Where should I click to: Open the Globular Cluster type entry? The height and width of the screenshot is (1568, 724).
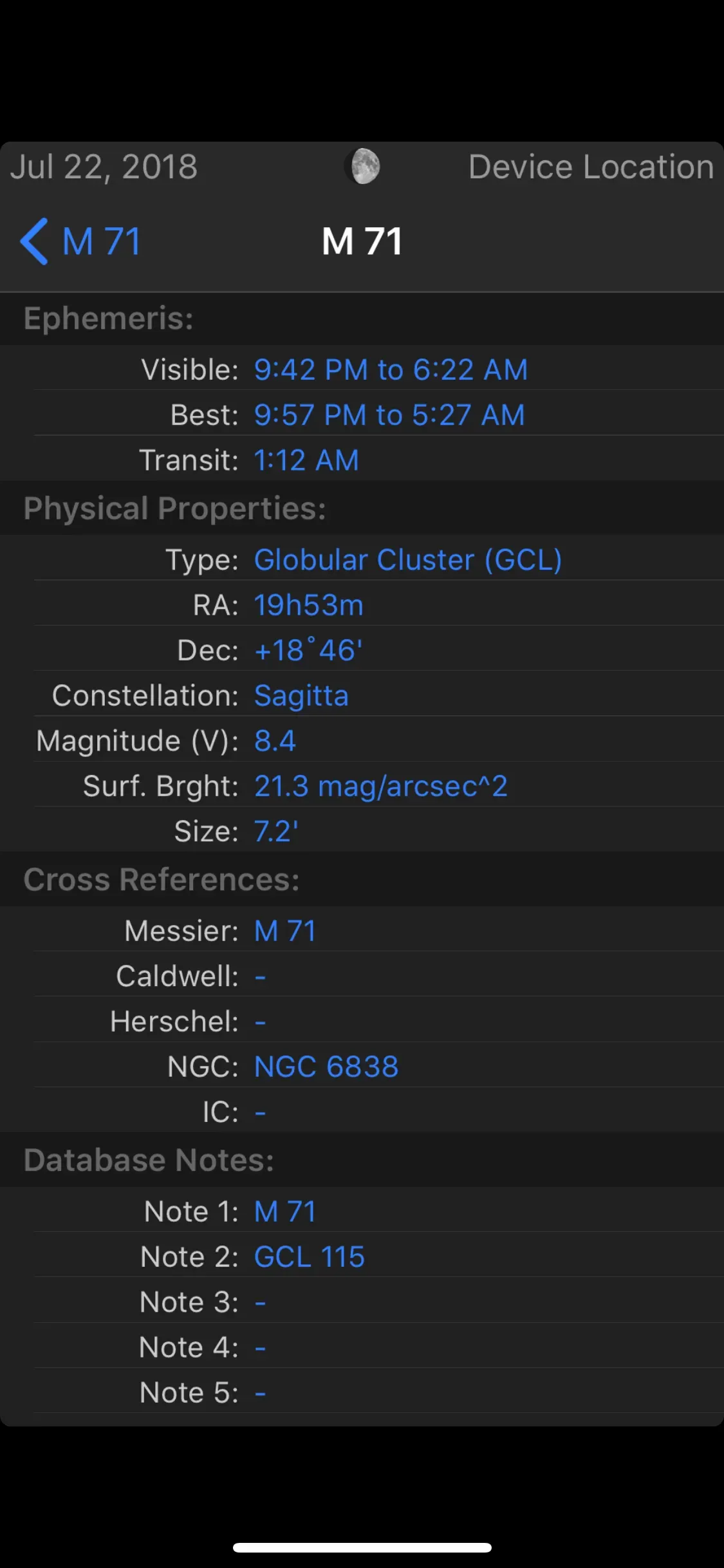click(x=407, y=559)
